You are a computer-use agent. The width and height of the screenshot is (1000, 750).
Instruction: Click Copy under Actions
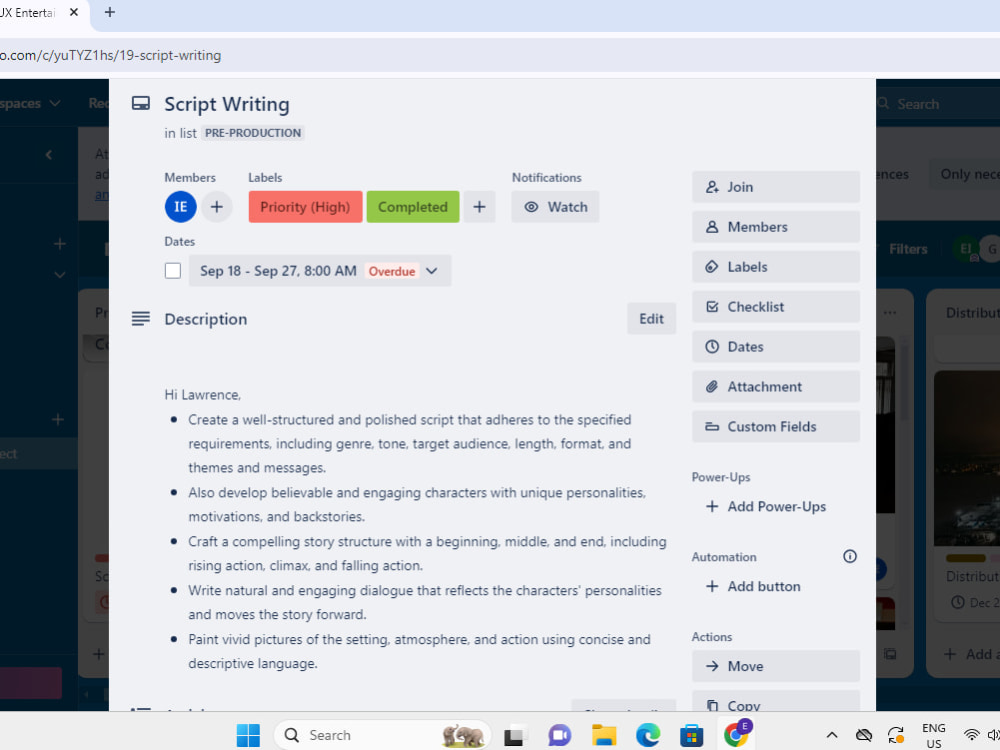point(776,702)
